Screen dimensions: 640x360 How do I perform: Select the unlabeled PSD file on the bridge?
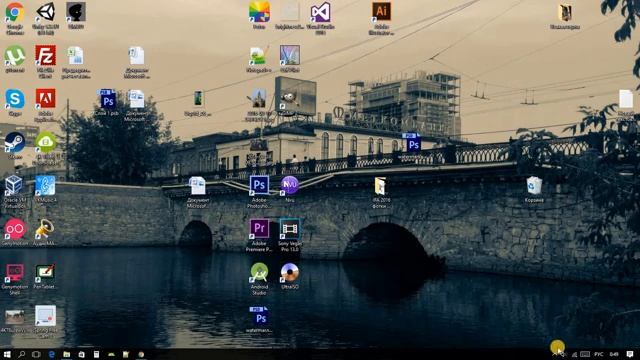(x=412, y=142)
